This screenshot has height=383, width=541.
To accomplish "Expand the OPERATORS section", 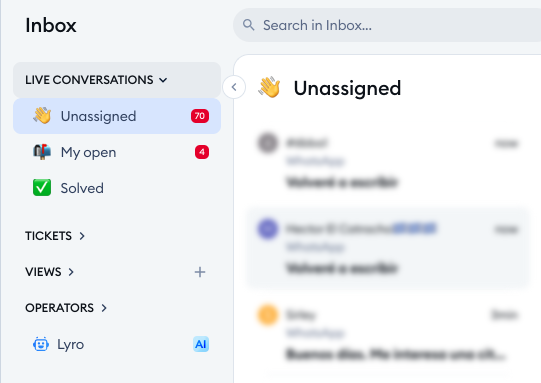I will coord(66,308).
